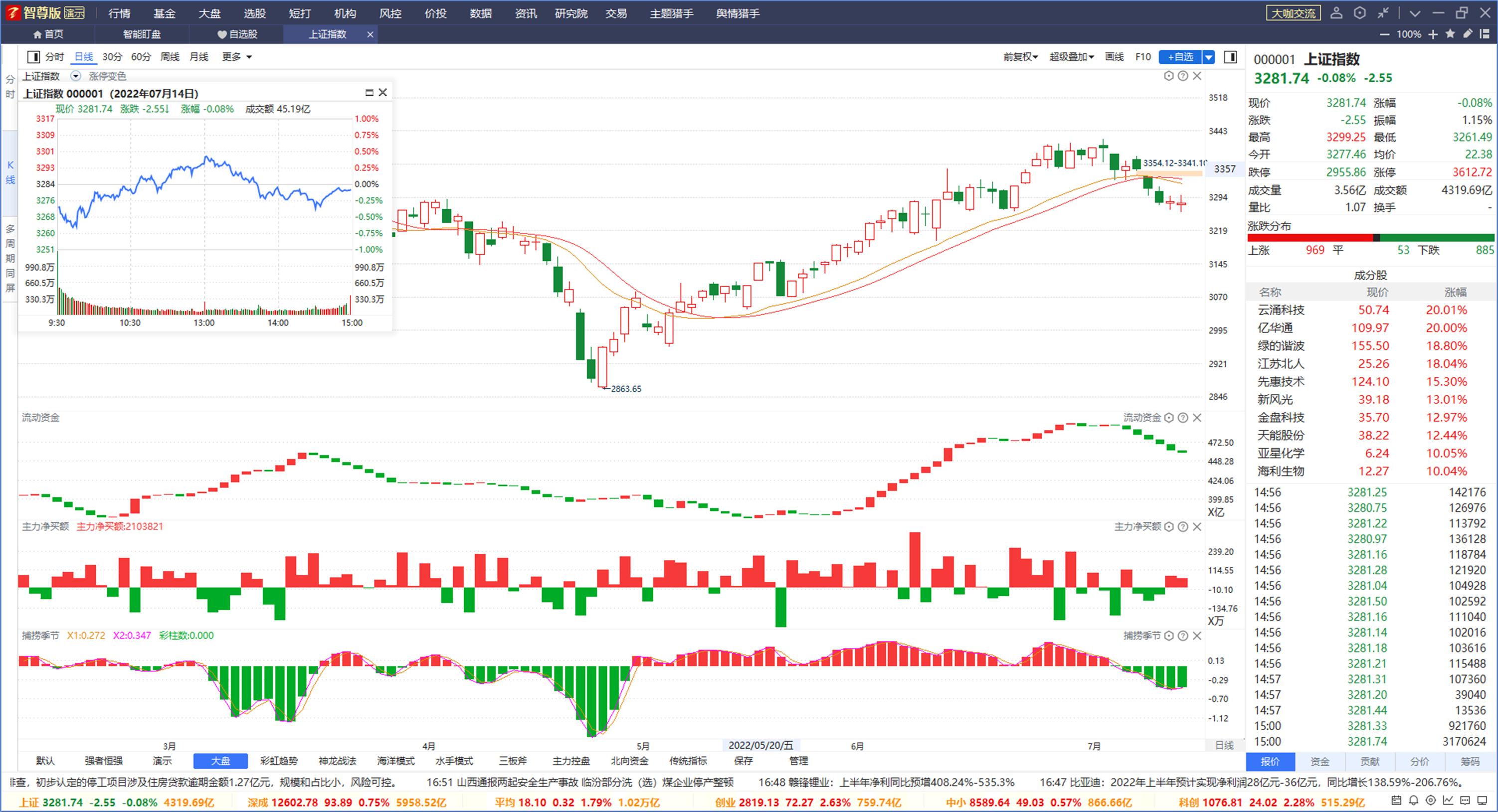Close the intraday popup window for 上证指数
The height and width of the screenshot is (812, 1498).
[x=382, y=92]
